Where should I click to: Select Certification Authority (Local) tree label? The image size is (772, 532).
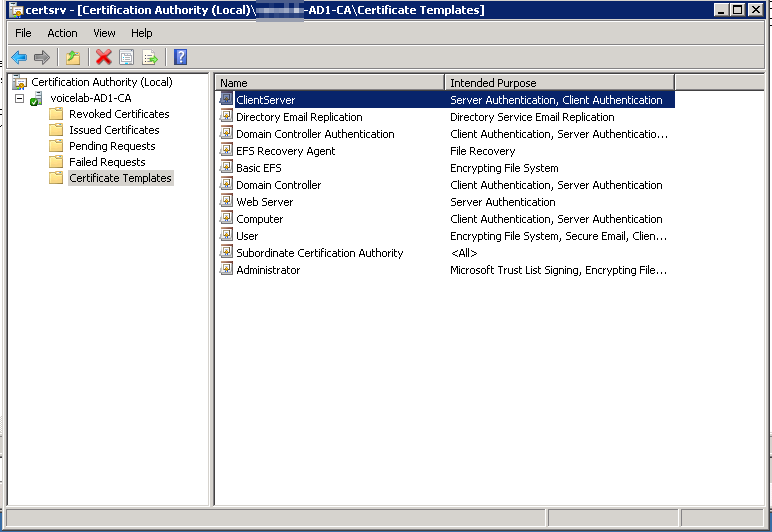[102, 82]
